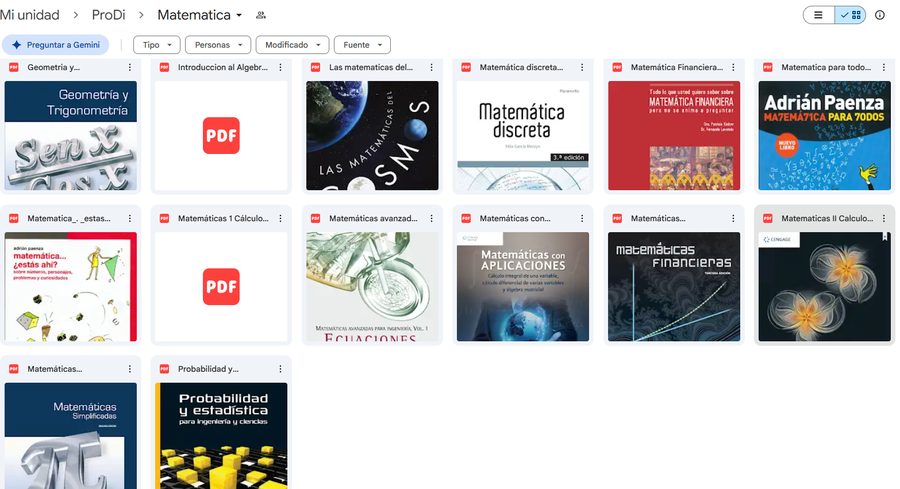Open matemática... ¿estás ahí? cover thumbnail
Image resolution: width=900 pixels, height=489 pixels.
click(71, 286)
